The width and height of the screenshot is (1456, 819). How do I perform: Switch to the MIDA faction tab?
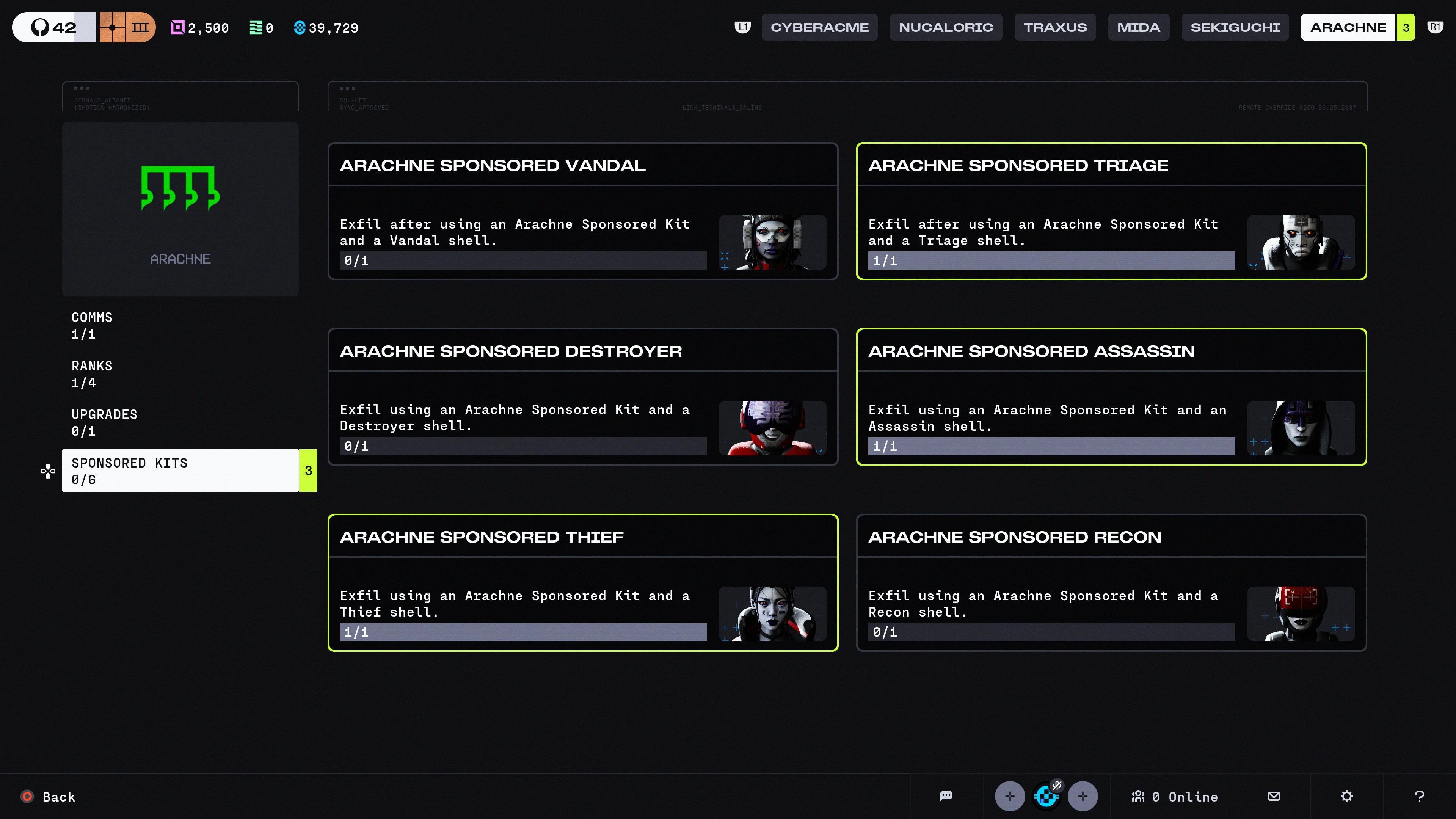(x=1138, y=27)
